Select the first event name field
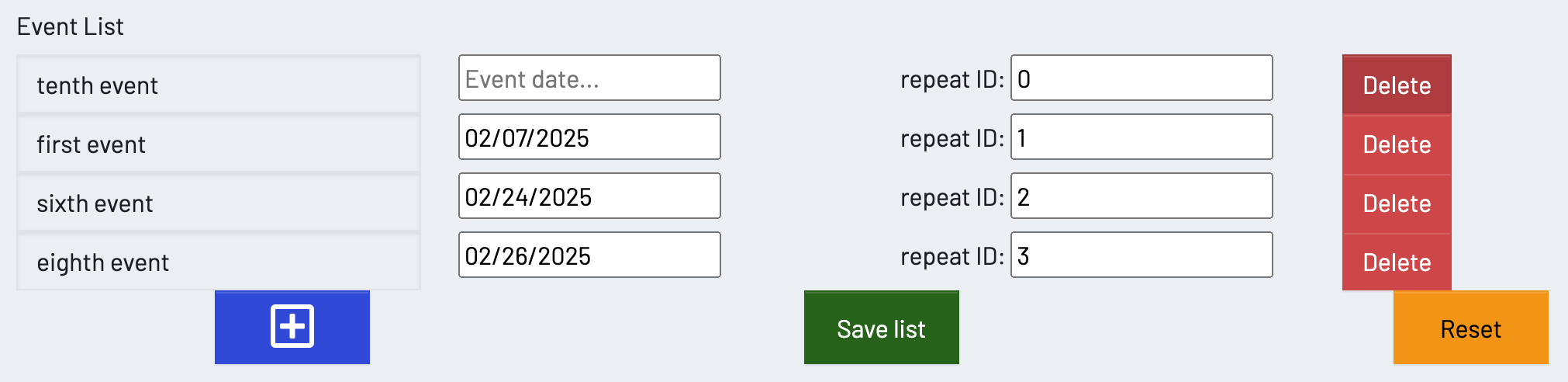 click(x=219, y=144)
